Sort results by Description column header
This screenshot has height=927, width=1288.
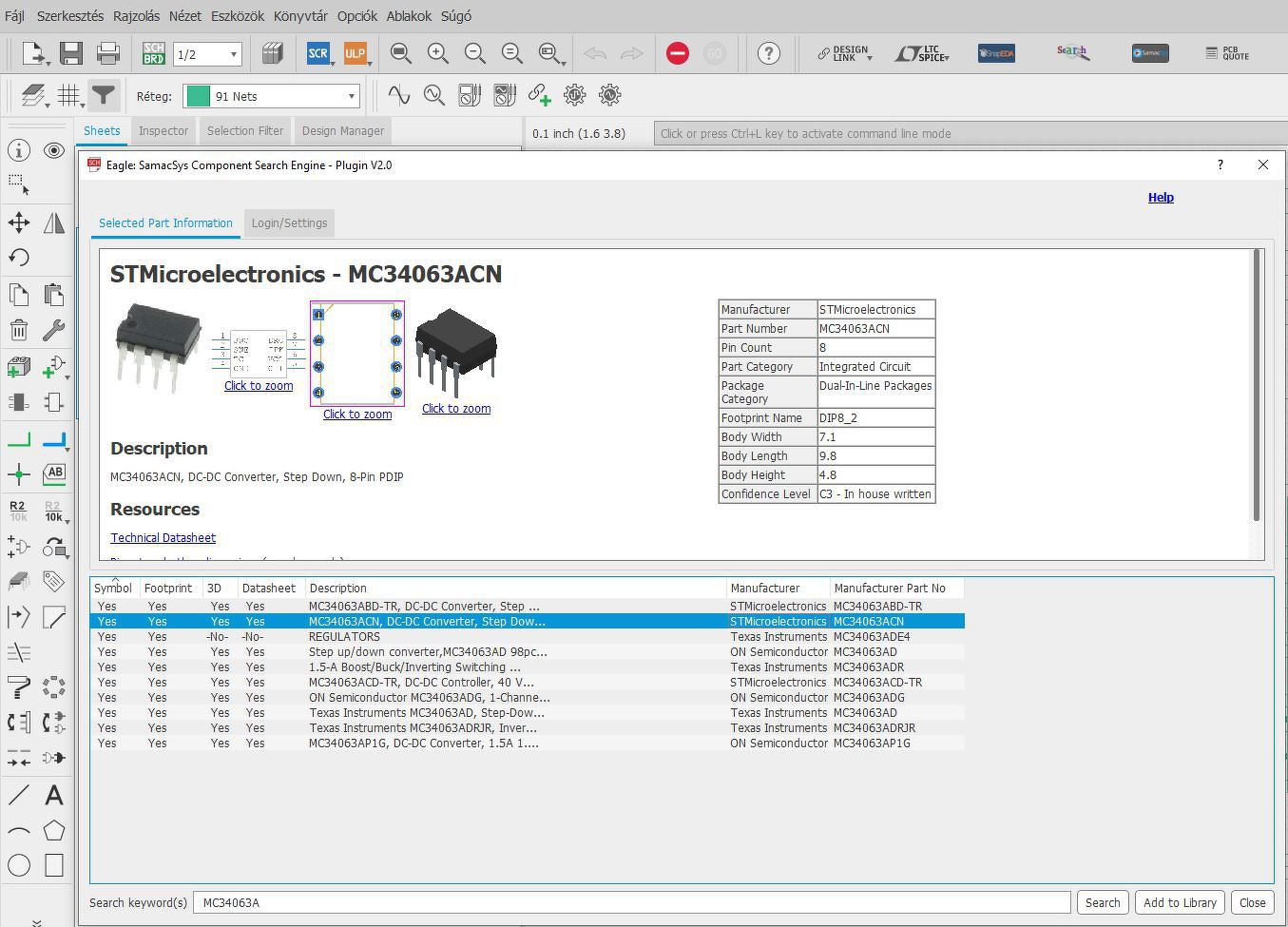[x=515, y=589]
